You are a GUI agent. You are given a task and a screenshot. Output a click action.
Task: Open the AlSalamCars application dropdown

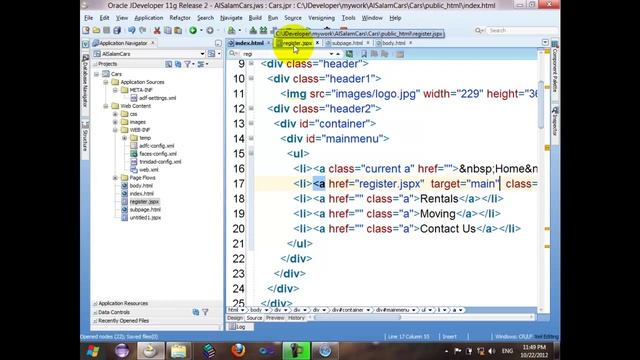(202, 54)
